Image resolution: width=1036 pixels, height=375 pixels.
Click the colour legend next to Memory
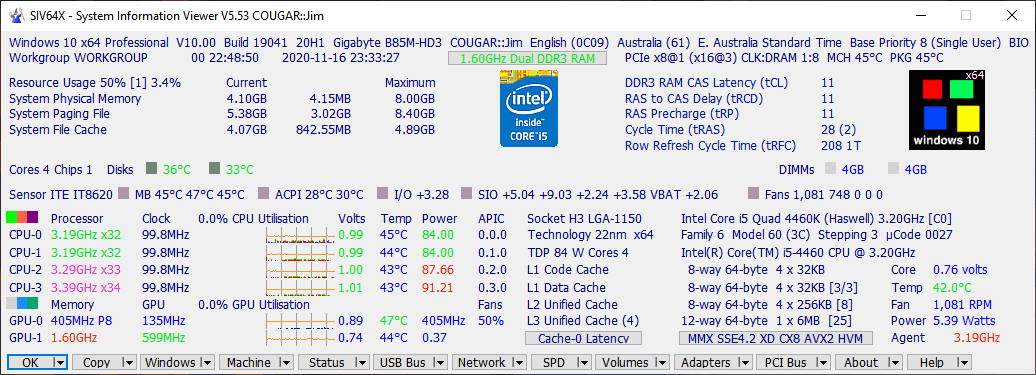pos(22,303)
